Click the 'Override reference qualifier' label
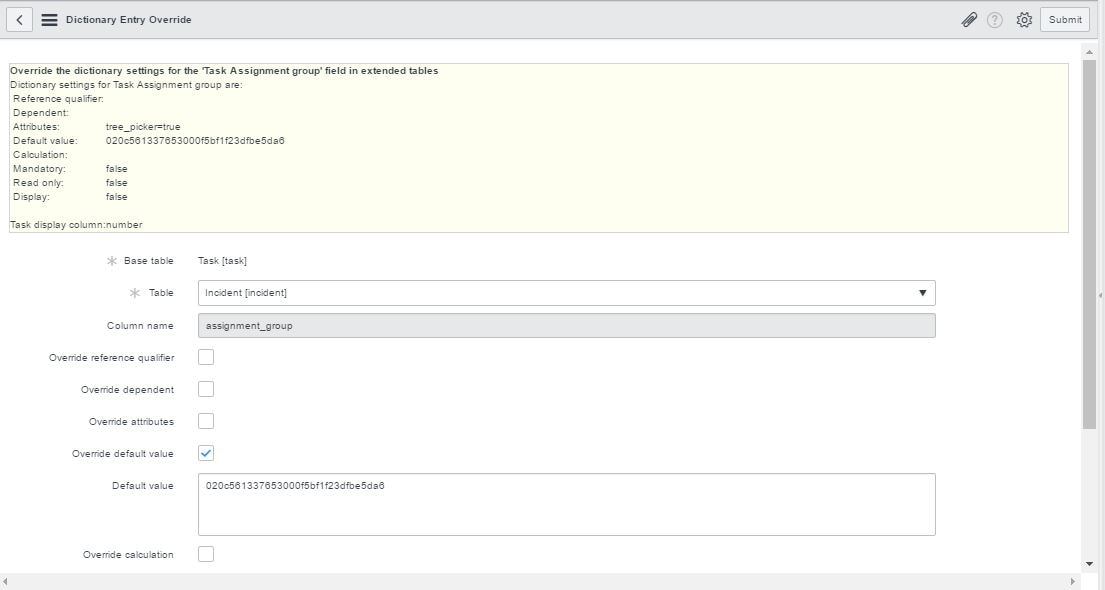Screen dimensions: 1105x590 [111, 358]
